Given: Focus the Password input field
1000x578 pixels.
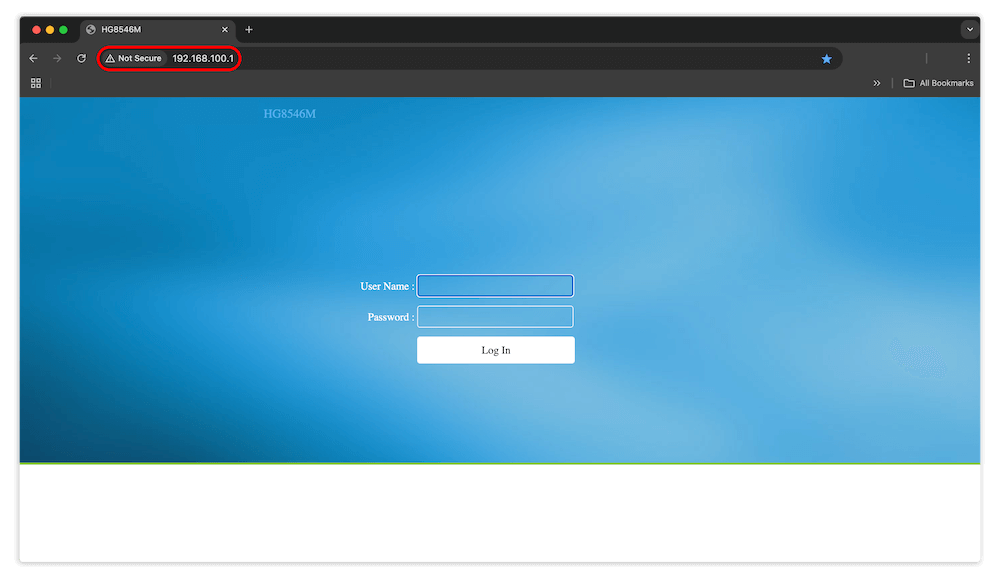Looking at the screenshot, I should pos(495,317).
